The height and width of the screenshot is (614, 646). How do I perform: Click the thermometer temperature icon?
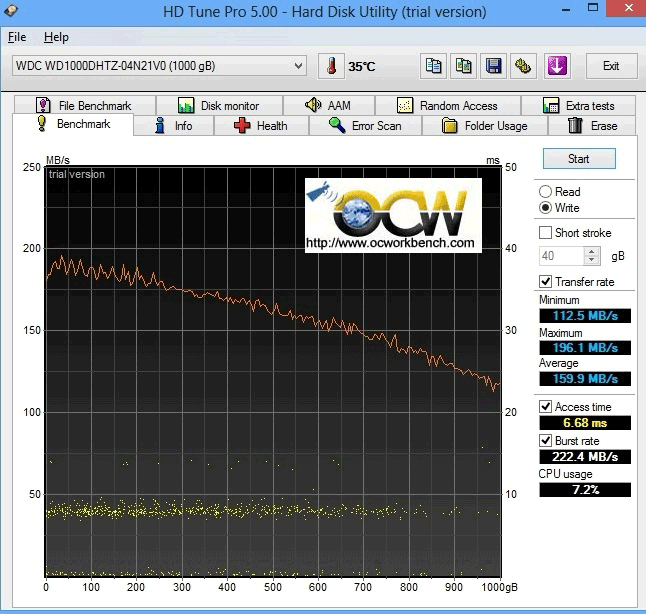pyautogui.click(x=331, y=66)
